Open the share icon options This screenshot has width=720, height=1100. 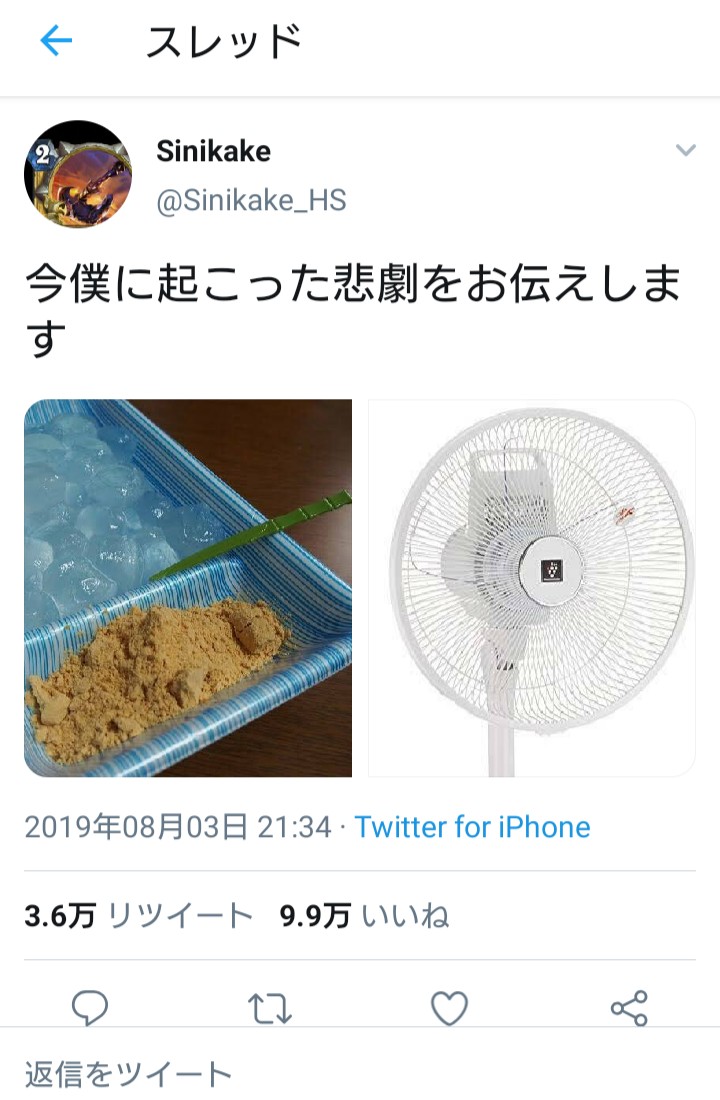tap(629, 1008)
